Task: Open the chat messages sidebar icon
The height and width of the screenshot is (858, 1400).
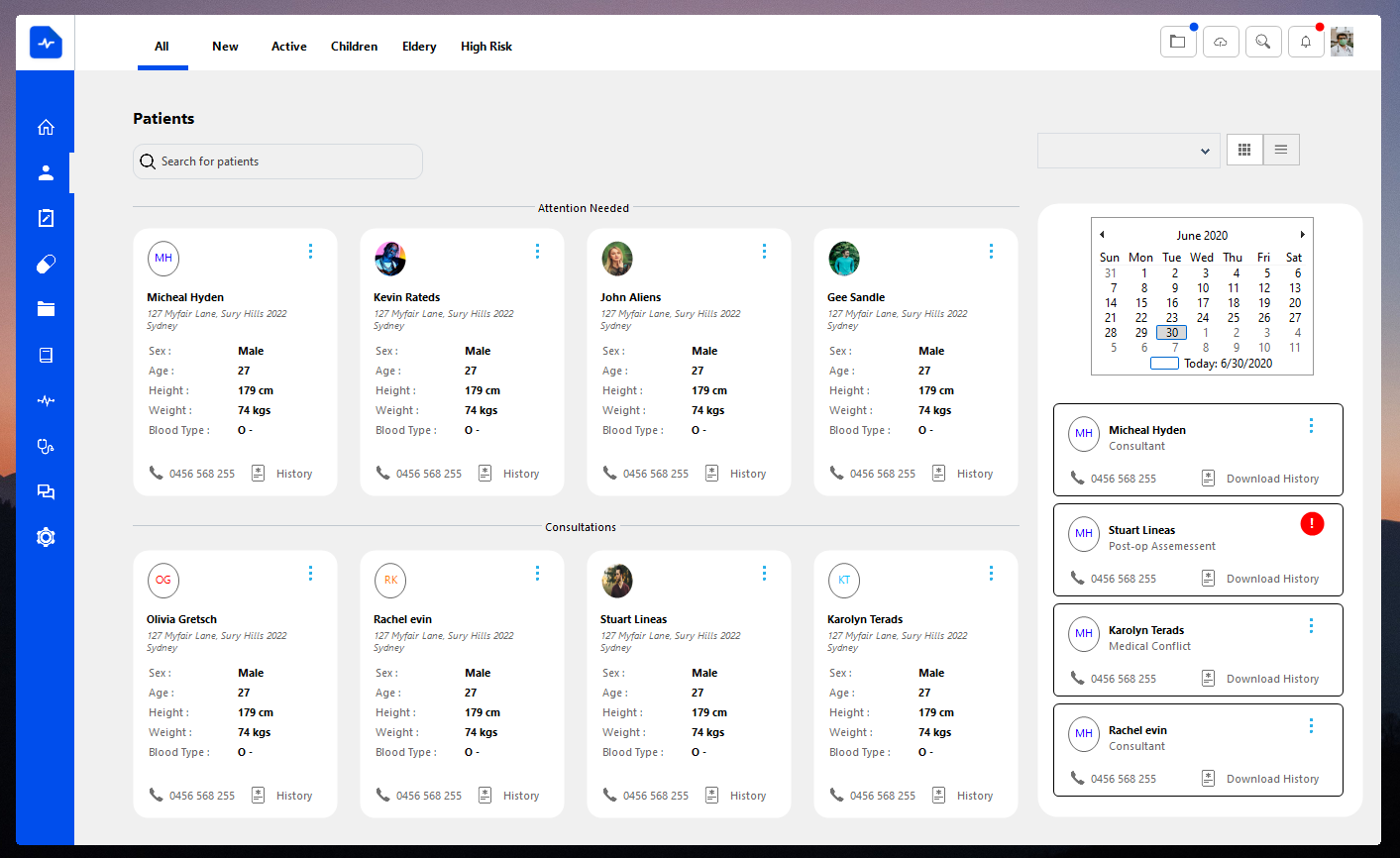Action: tap(45, 491)
